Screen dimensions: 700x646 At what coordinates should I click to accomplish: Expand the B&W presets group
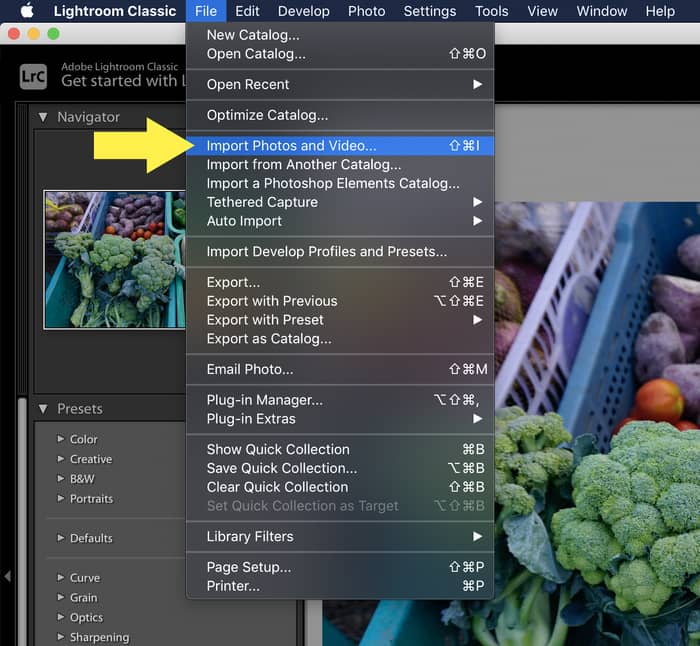61,479
